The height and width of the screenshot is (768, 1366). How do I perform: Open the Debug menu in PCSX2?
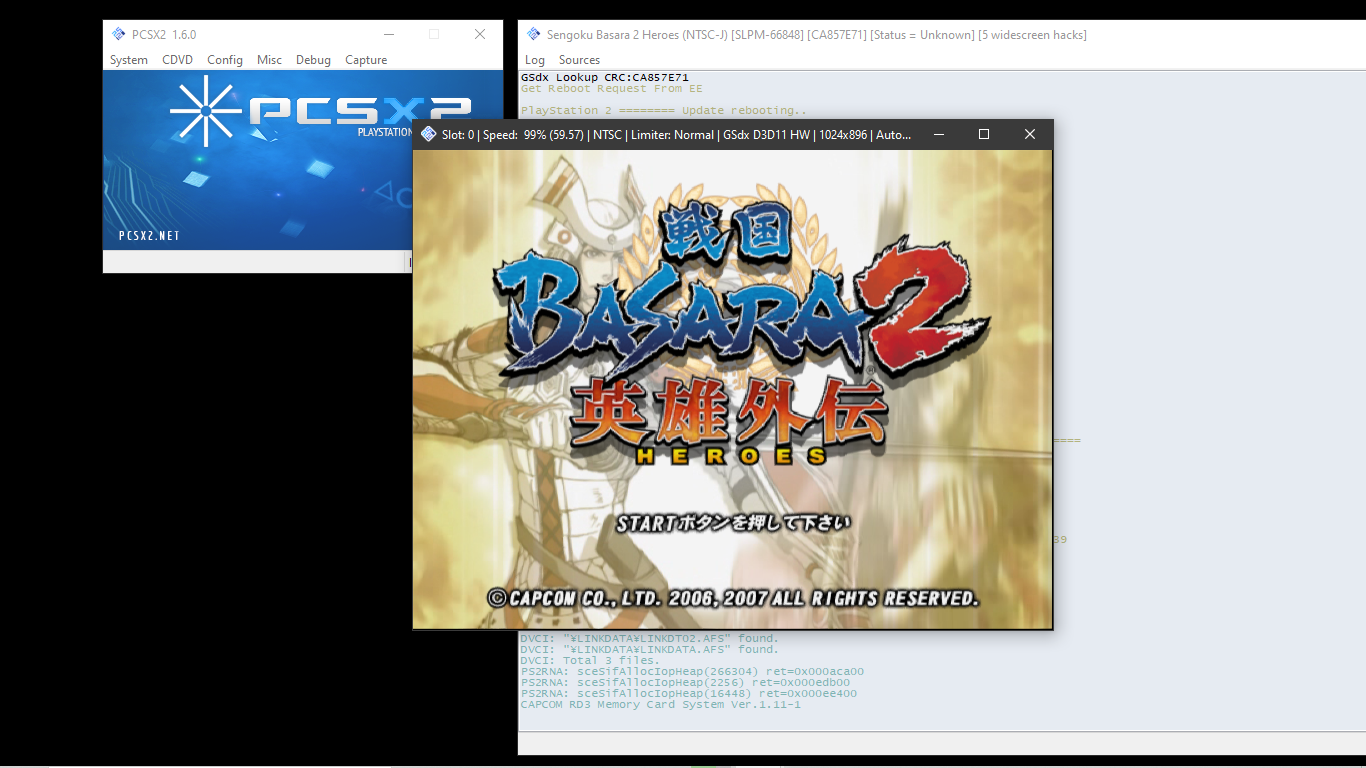(313, 60)
